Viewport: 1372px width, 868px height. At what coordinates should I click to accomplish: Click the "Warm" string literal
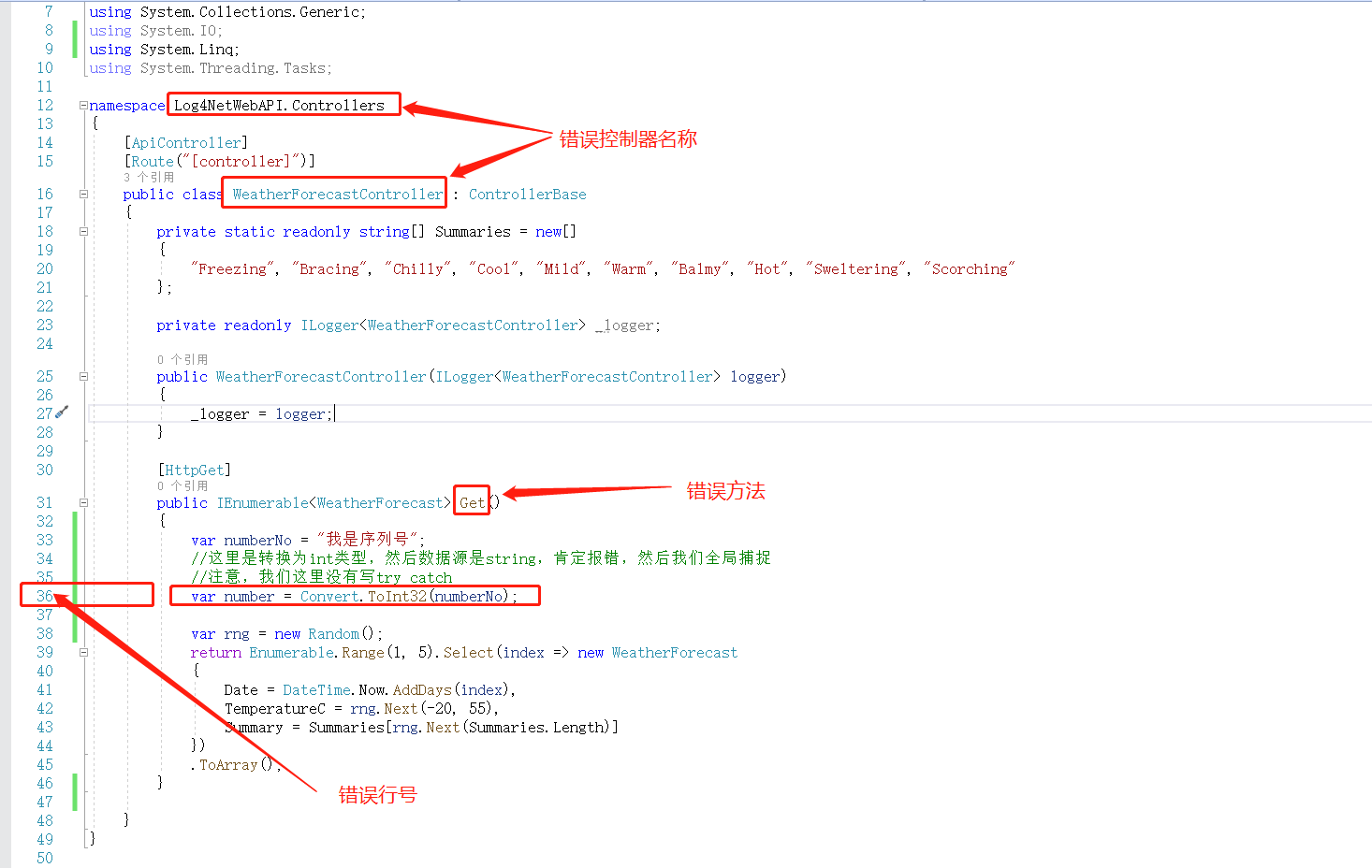(628, 269)
